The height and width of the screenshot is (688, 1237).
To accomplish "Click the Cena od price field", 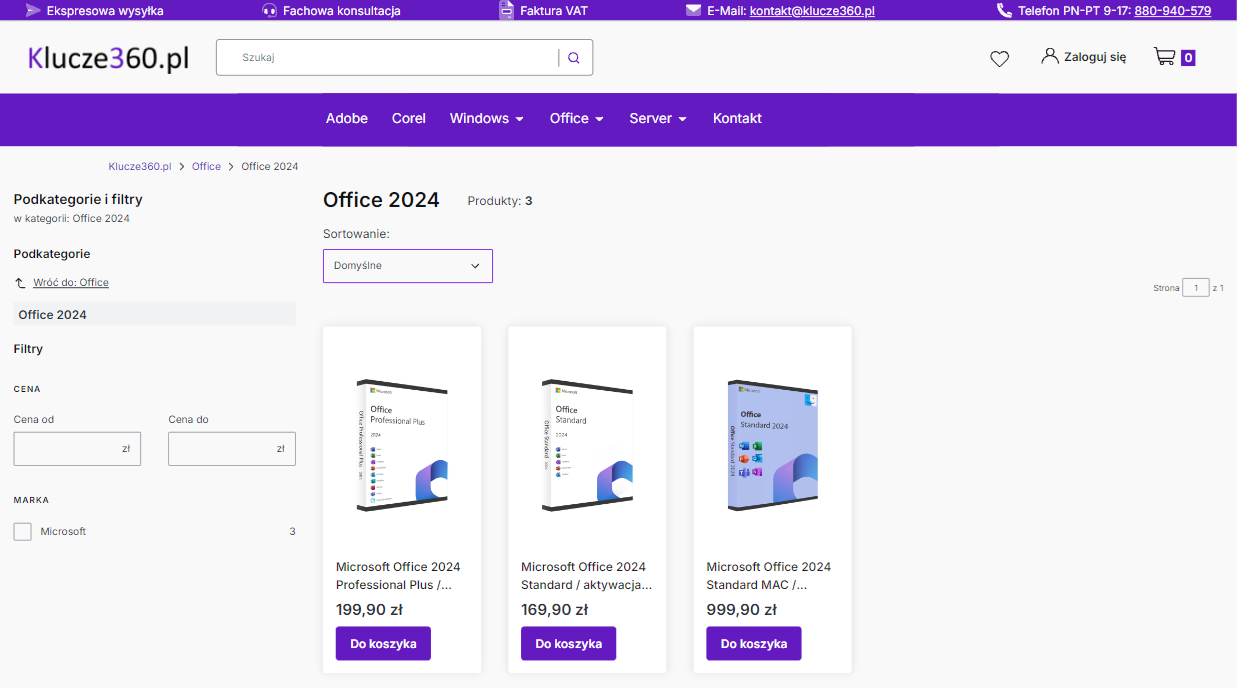I will (77, 449).
